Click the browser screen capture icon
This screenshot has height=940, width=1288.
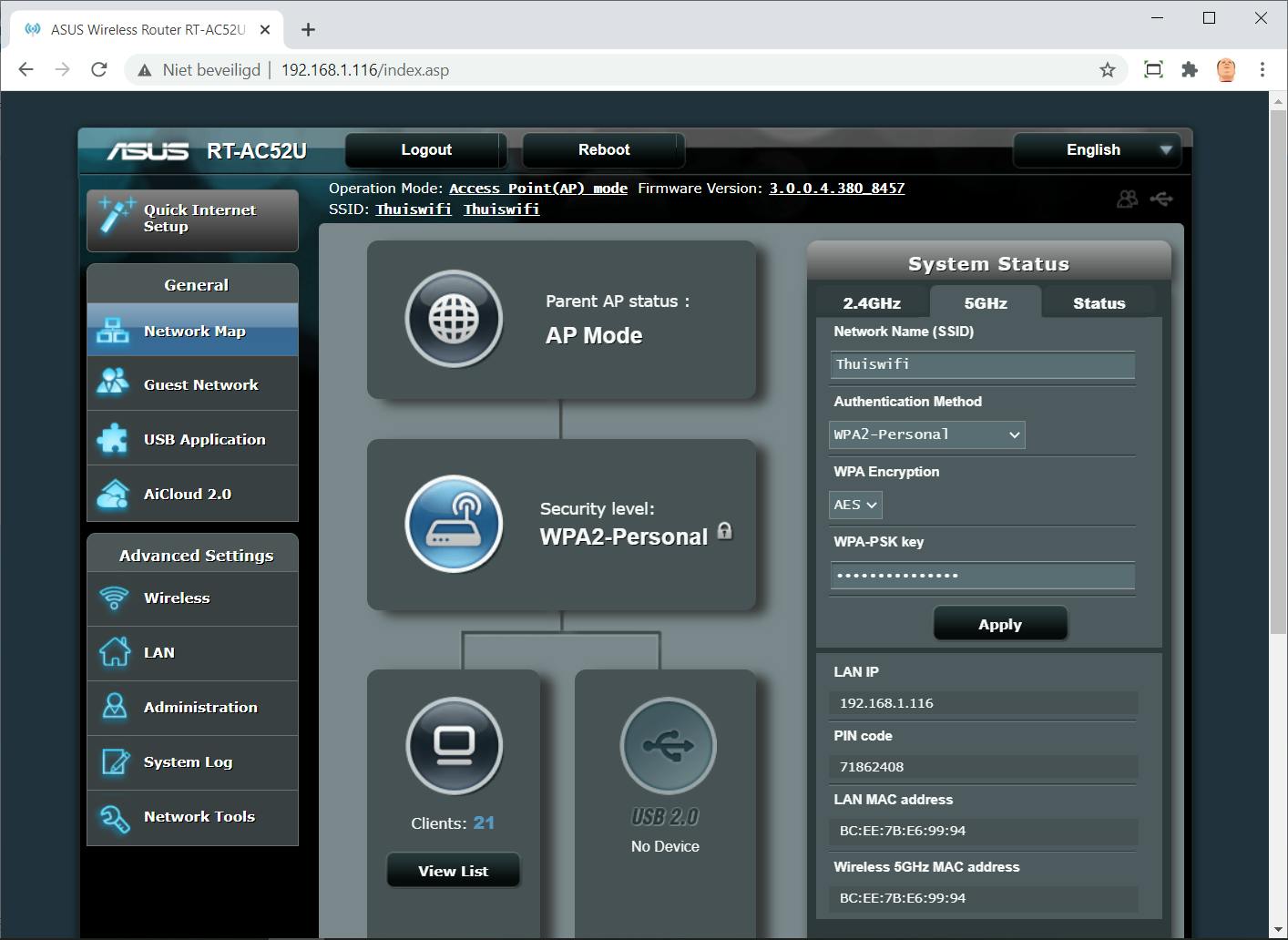click(x=1153, y=70)
